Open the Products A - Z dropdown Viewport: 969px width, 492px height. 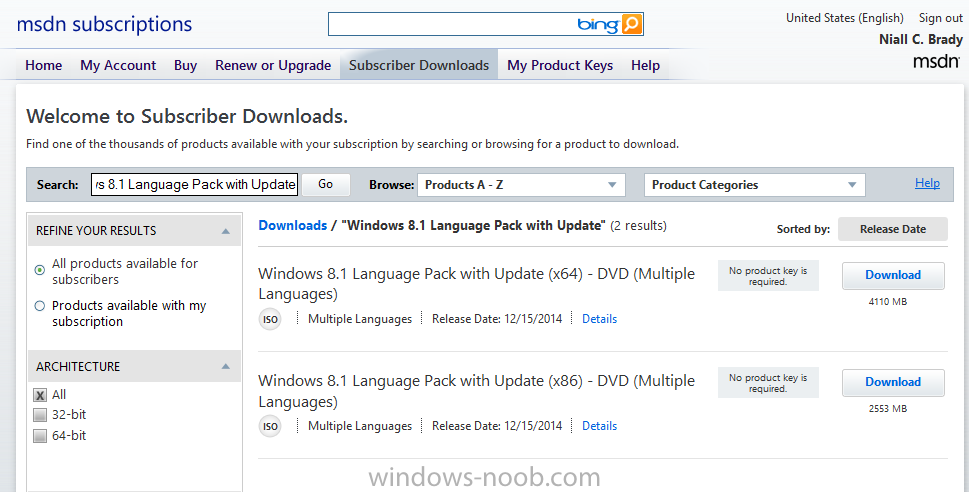(x=521, y=185)
